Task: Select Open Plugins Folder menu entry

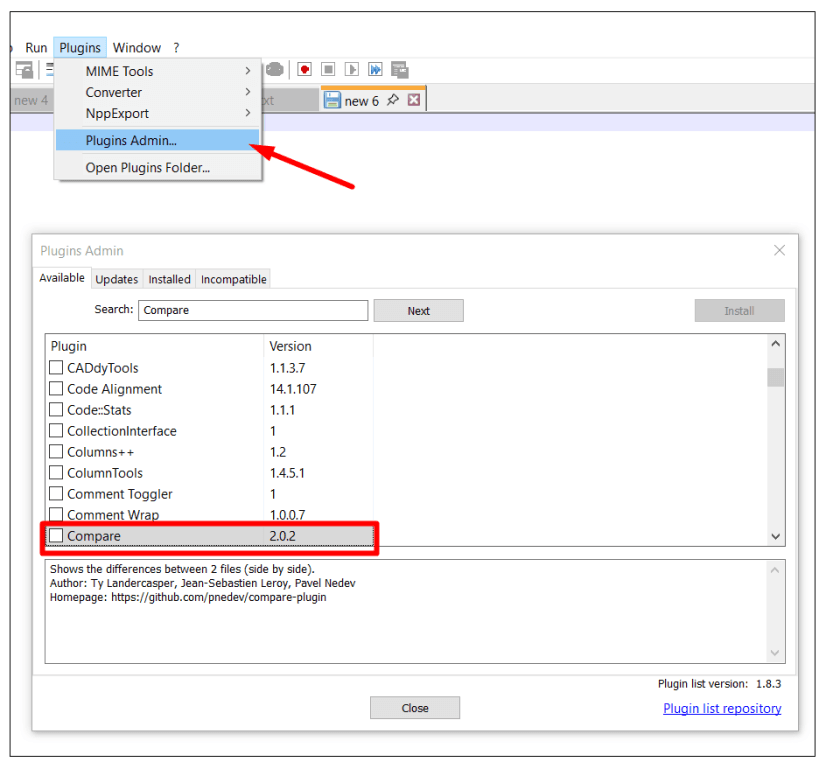Action: coord(147,168)
